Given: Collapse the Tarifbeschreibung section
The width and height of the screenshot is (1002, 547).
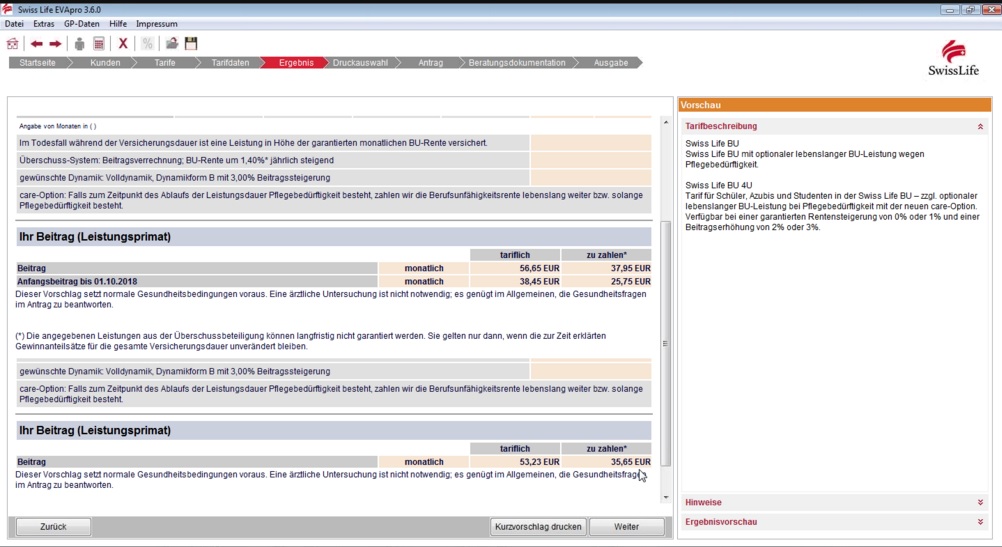Looking at the screenshot, I should pos(980,127).
